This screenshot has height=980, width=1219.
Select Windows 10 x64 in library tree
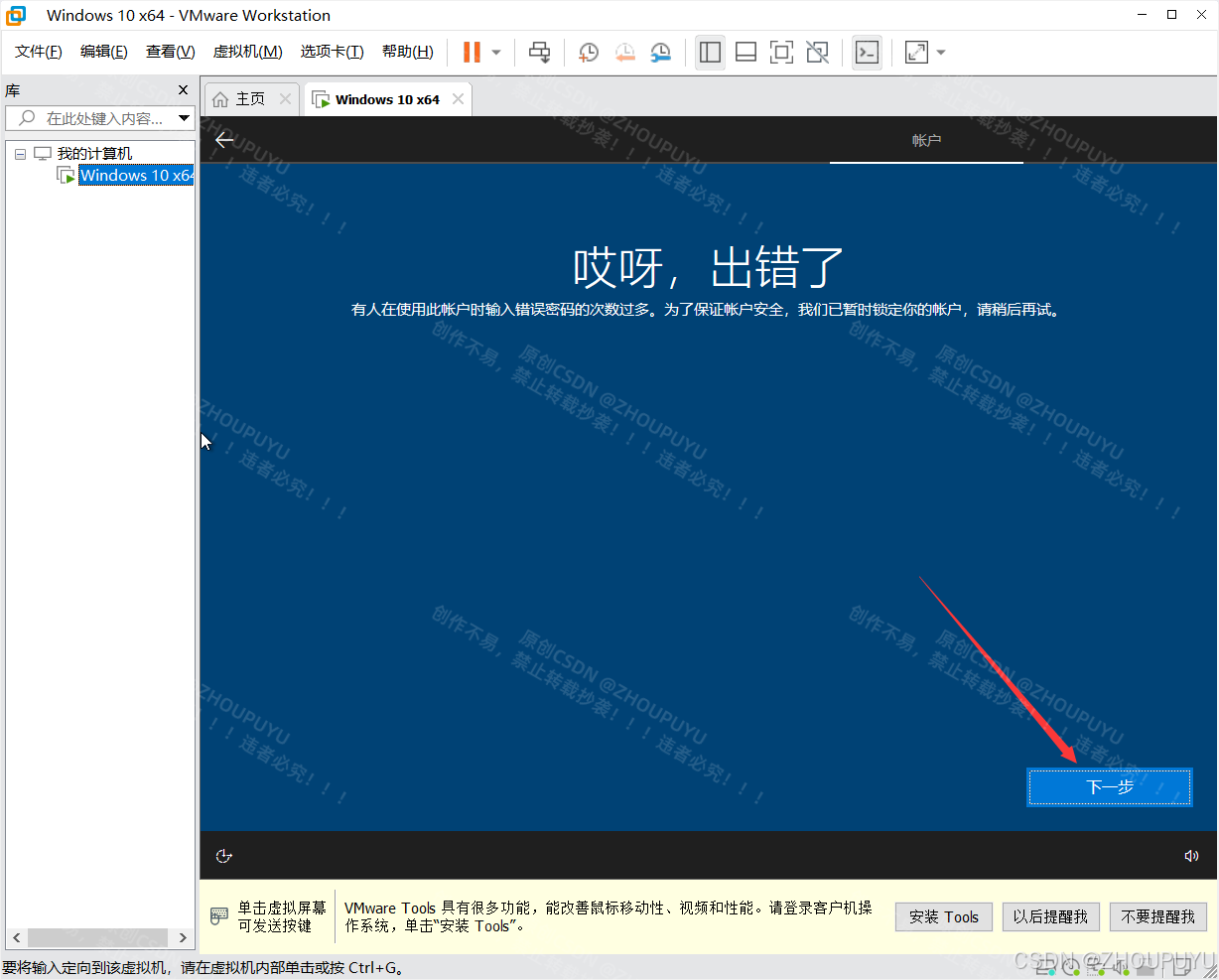coord(136,176)
